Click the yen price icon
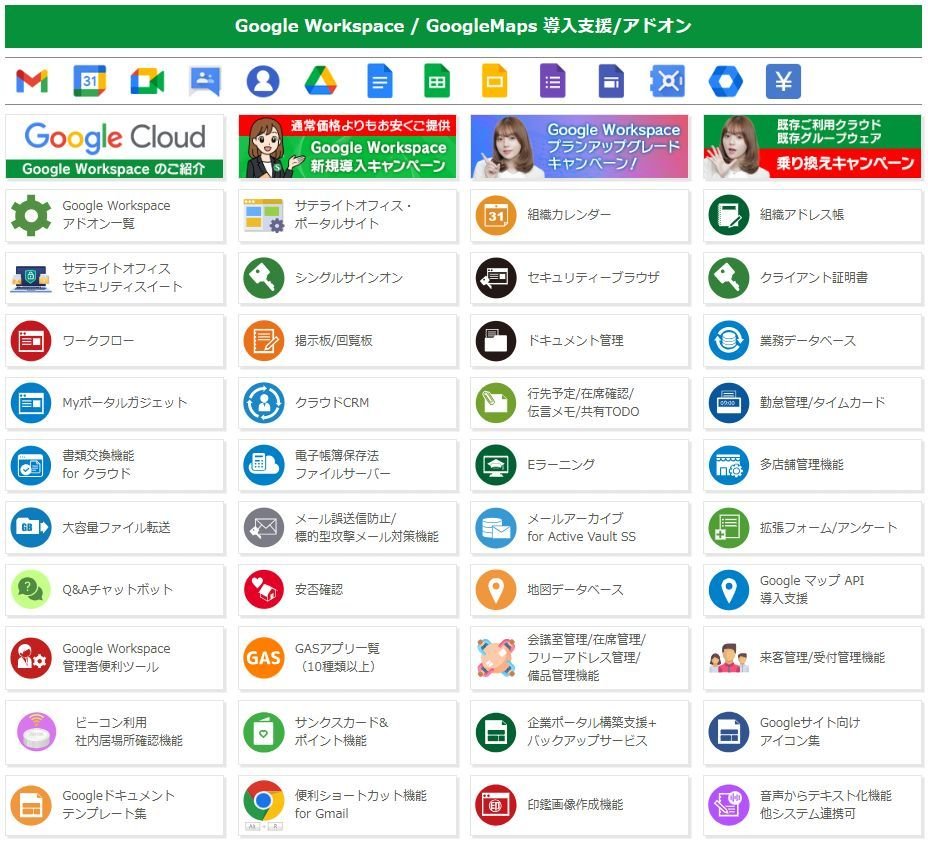This screenshot has width=928, height=843. [x=783, y=81]
